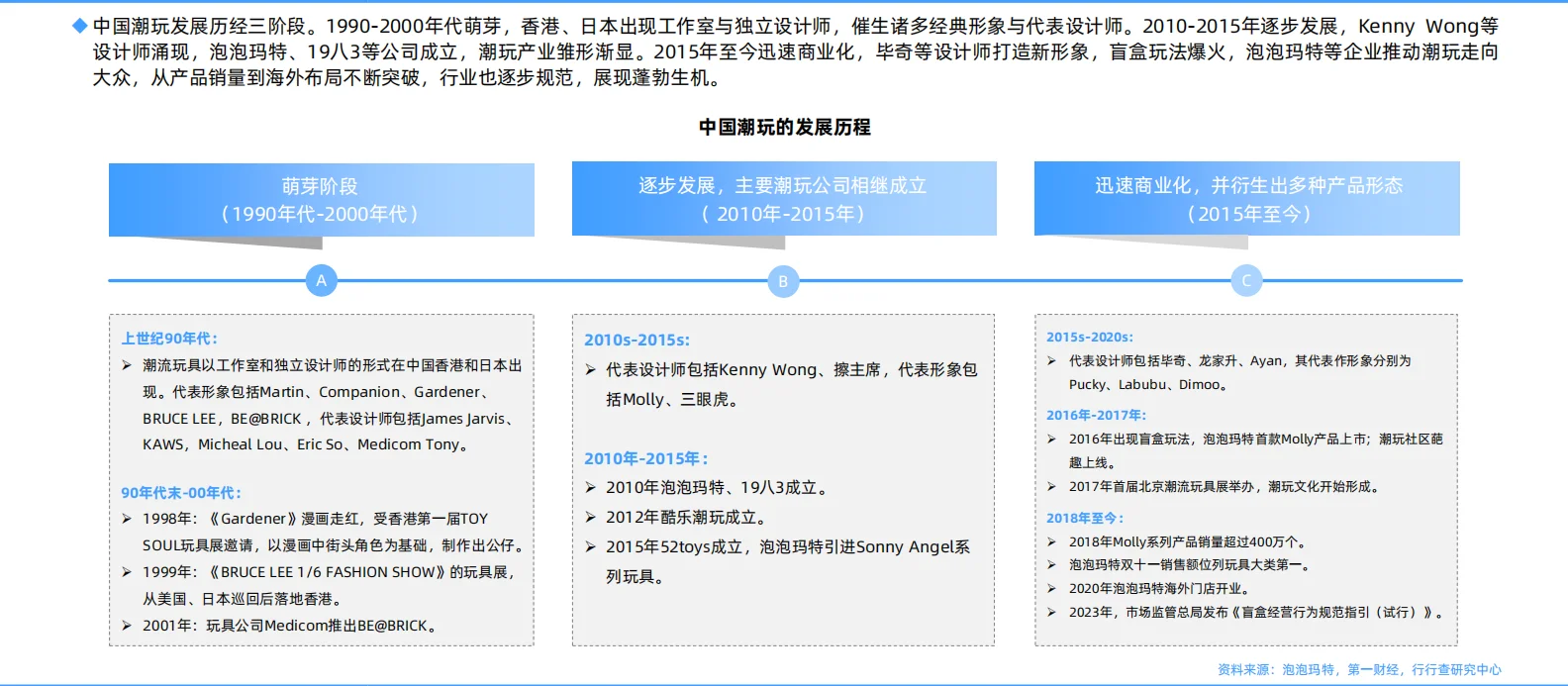Click the heading 上世纪90年代:
This screenshot has height=686, width=1568.
169,339
